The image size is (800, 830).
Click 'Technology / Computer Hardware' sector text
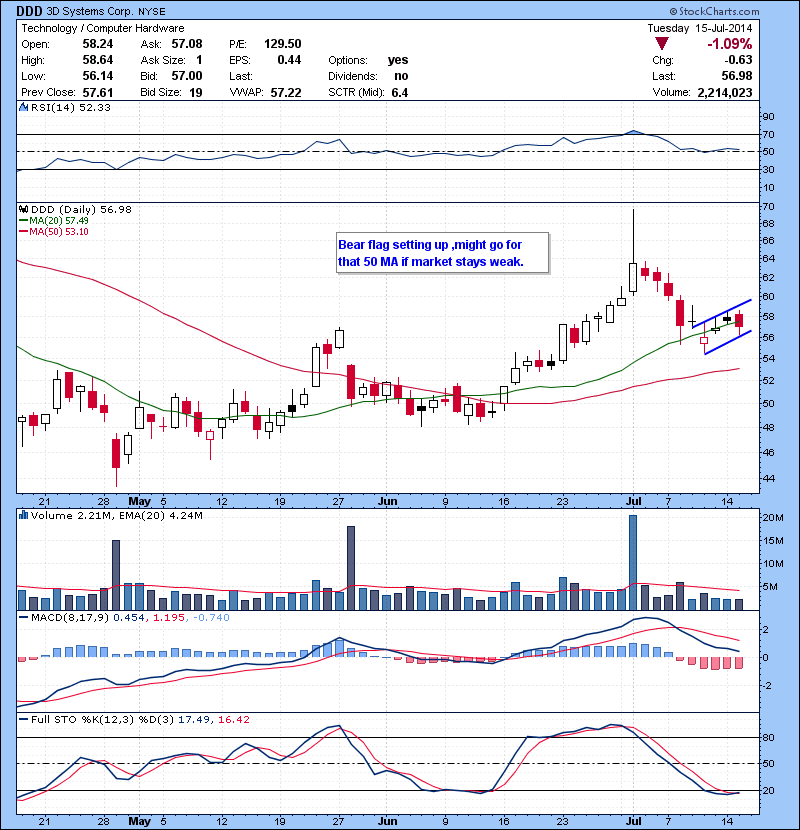point(103,28)
